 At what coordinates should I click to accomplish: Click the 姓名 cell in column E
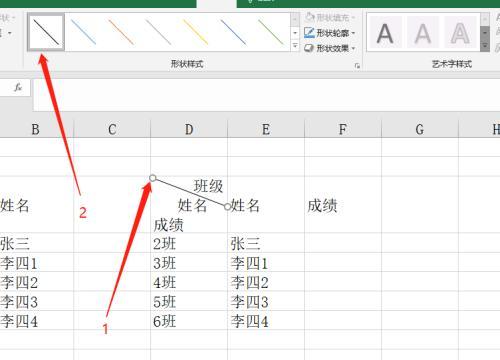[266, 205]
